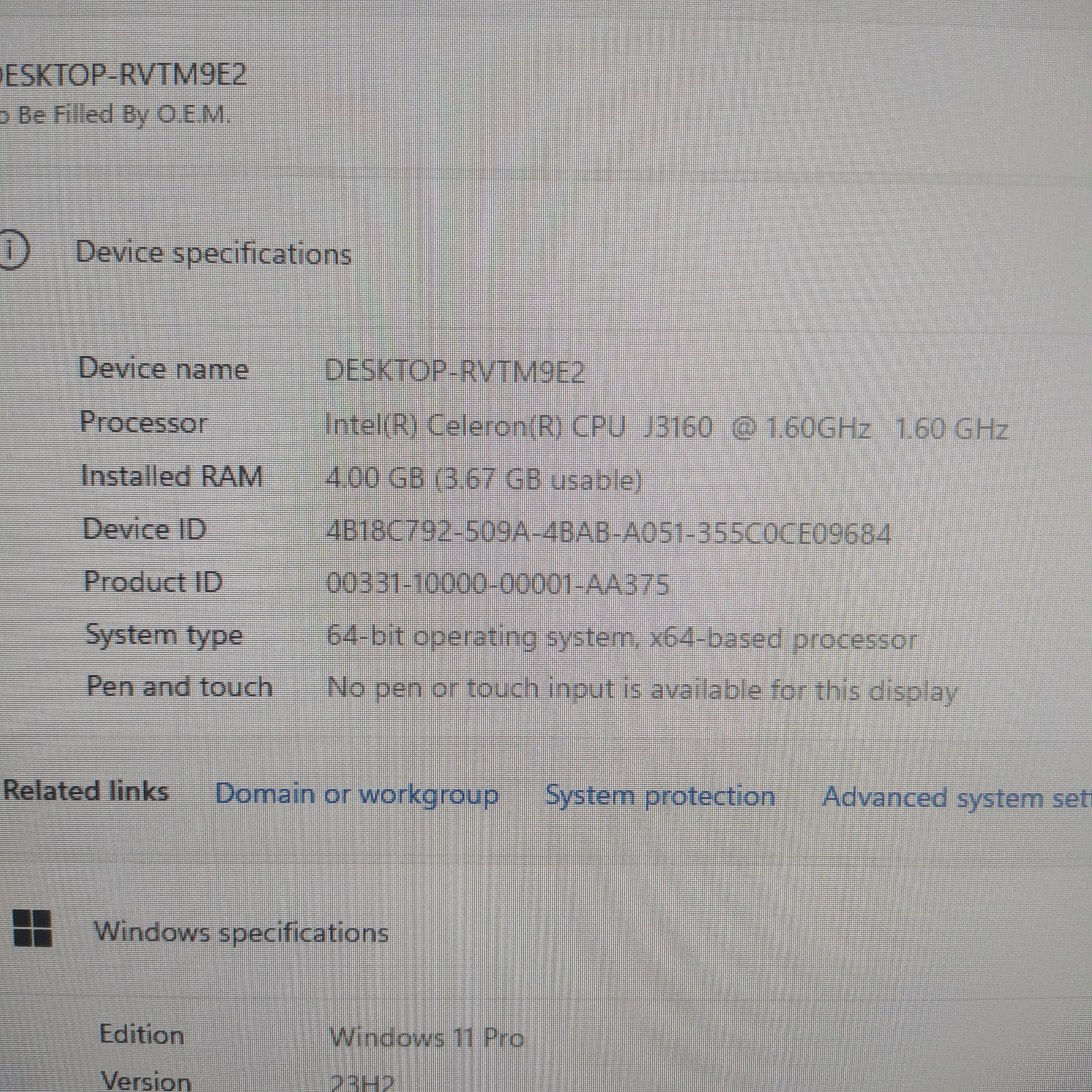Click the Device ID value starting 4B18C792
This screenshot has height=1092, width=1092.
pos(608,532)
